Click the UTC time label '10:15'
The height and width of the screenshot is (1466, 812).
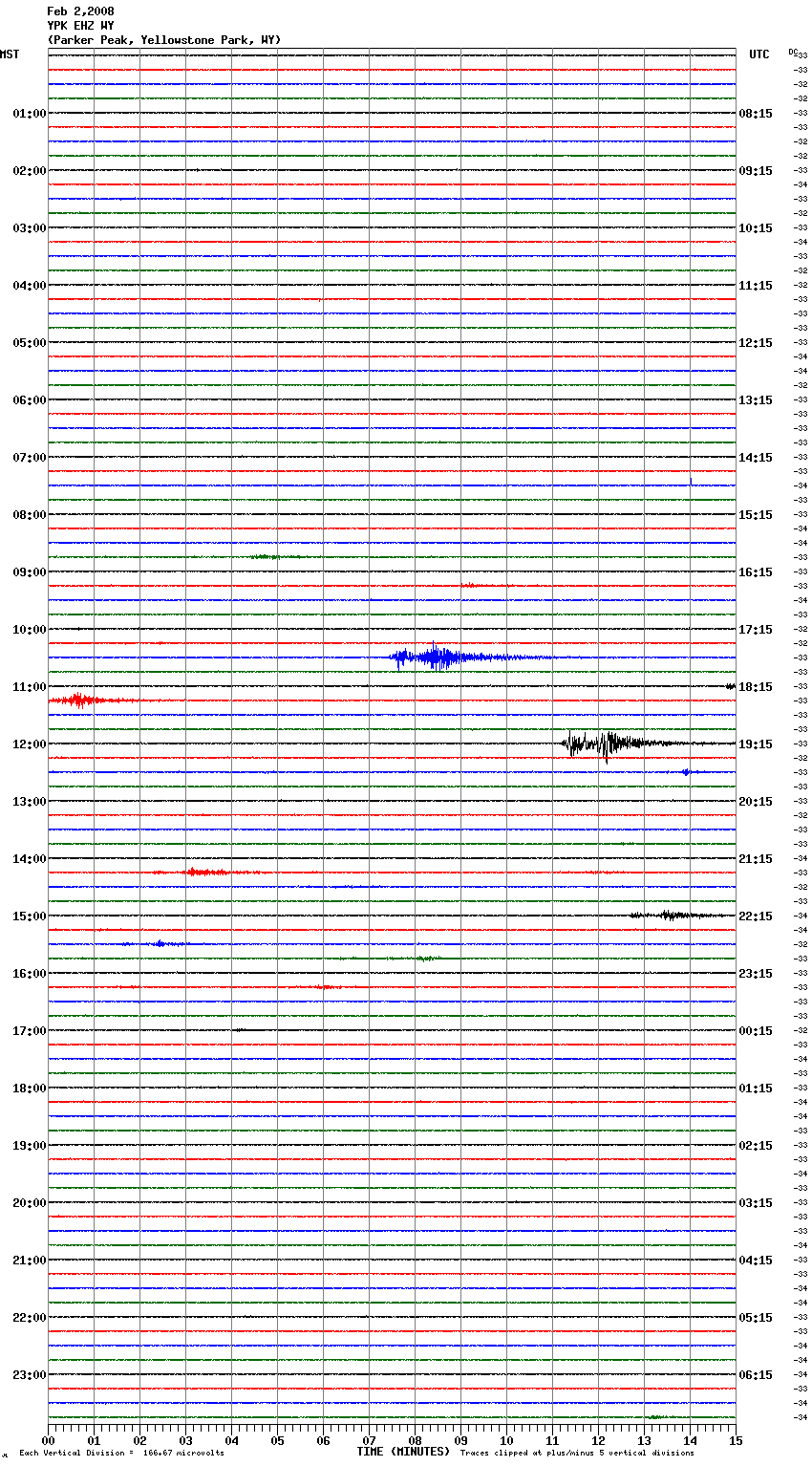pyautogui.click(x=756, y=228)
